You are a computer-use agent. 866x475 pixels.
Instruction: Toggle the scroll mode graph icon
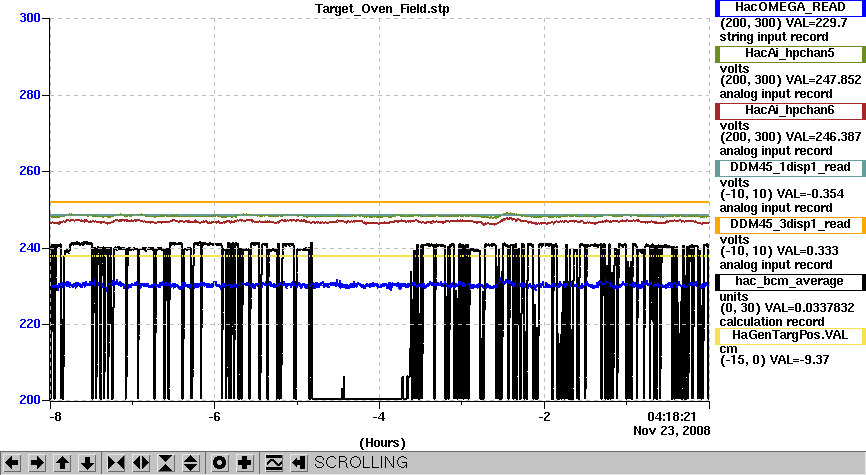pyautogui.click(x=274, y=463)
